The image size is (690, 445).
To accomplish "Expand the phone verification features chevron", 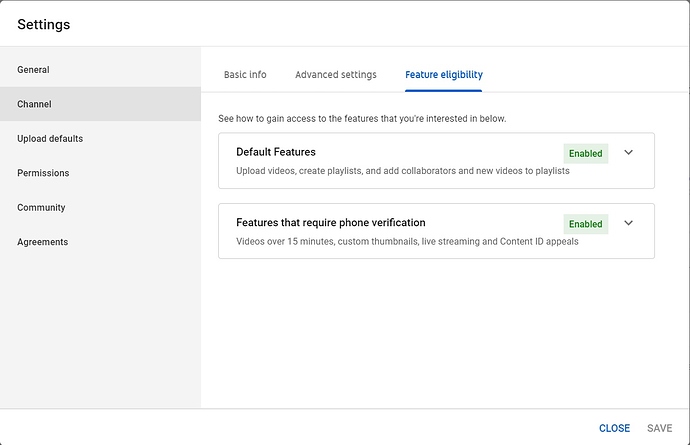I will [x=628, y=223].
